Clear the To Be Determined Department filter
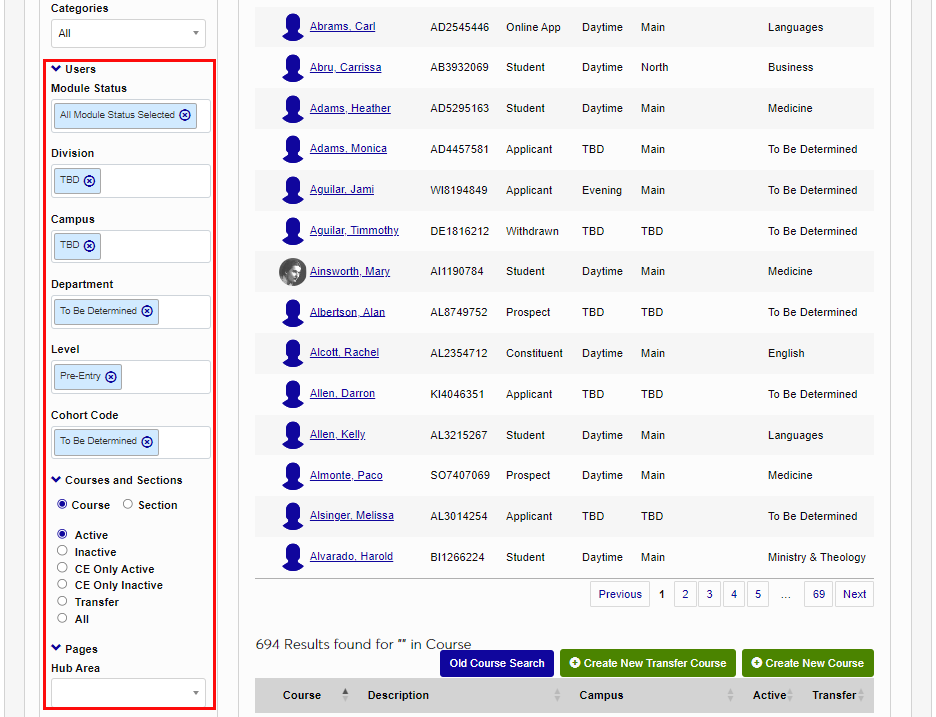 click(147, 311)
